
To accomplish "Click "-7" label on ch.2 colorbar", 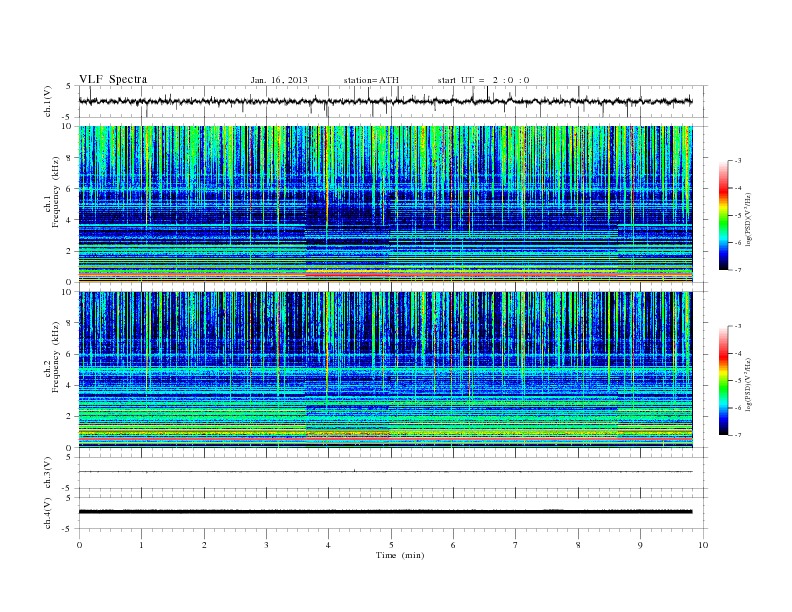I will click(737, 435).
